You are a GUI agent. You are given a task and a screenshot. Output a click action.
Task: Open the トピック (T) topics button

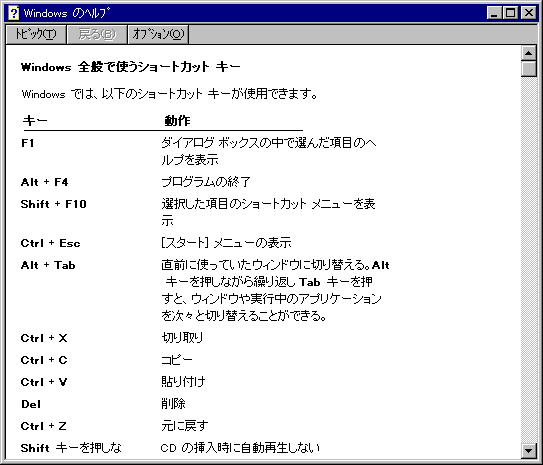[36, 34]
